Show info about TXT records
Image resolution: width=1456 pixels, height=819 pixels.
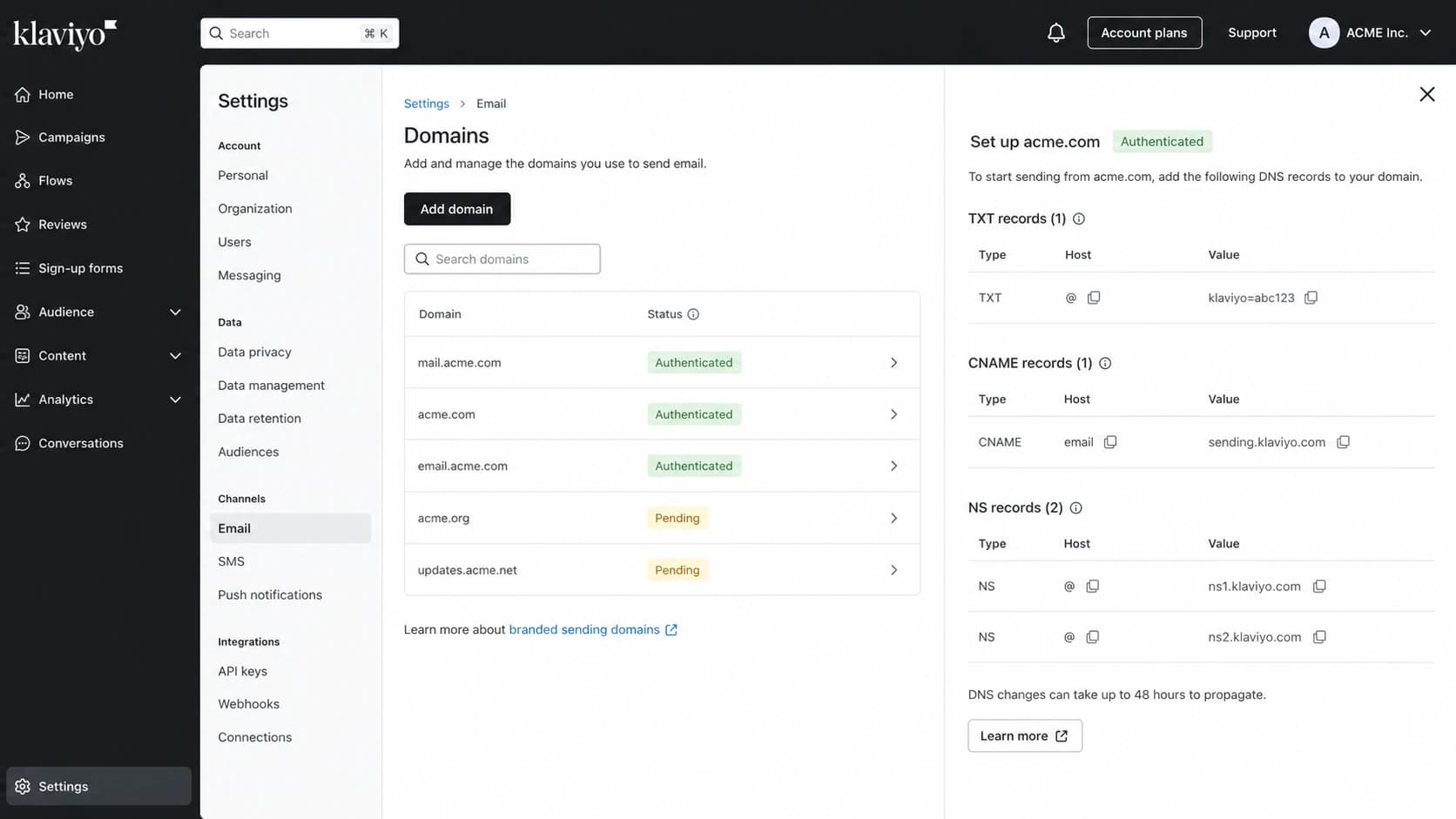point(1079,219)
